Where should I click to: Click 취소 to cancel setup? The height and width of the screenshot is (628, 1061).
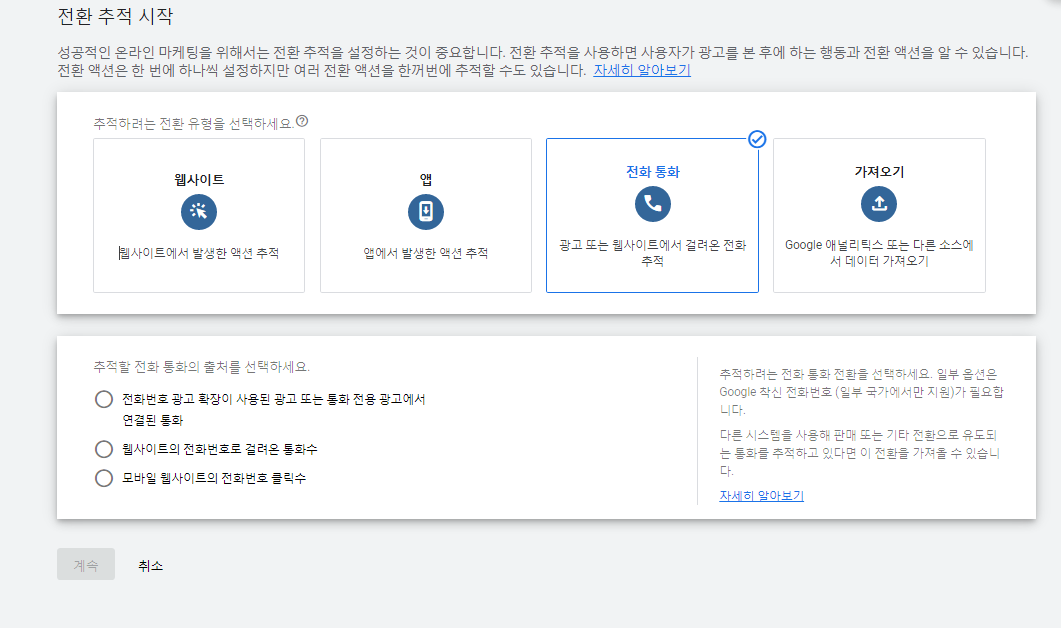(150, 565)
